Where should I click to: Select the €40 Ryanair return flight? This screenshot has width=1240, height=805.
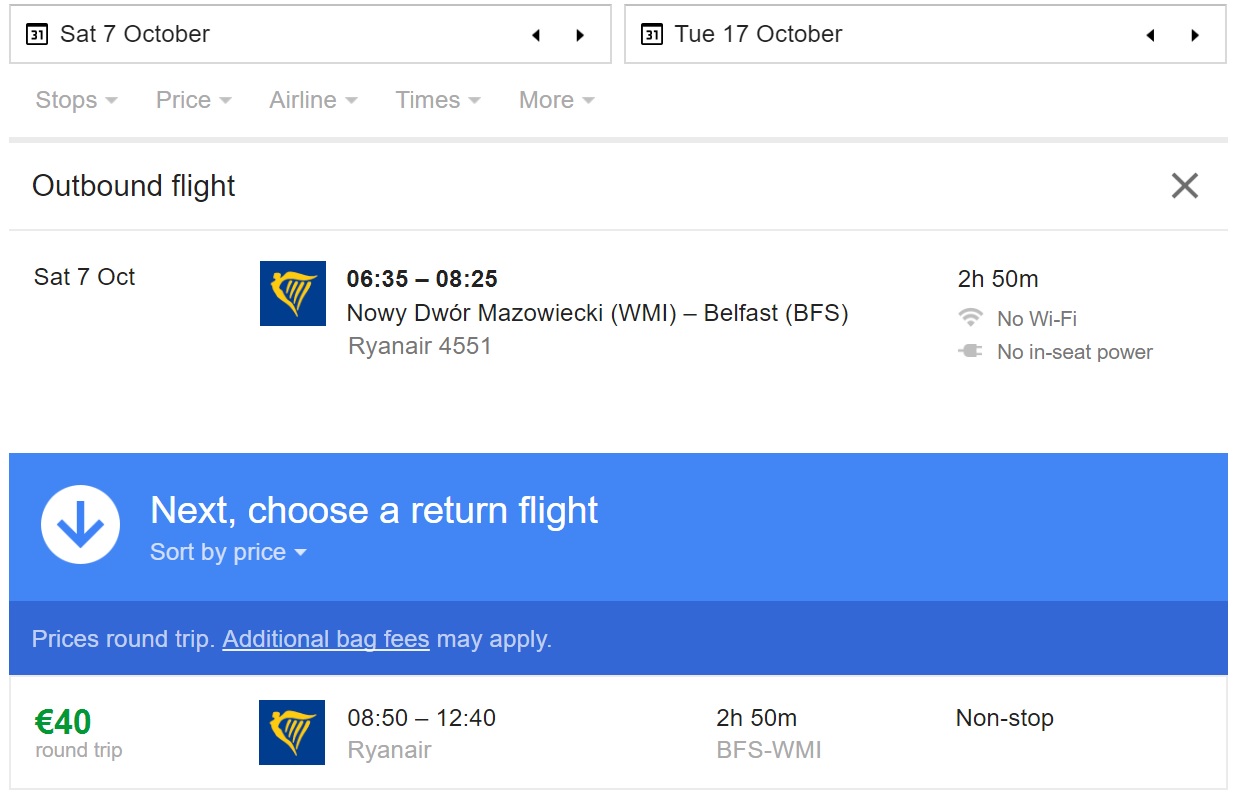618,733
